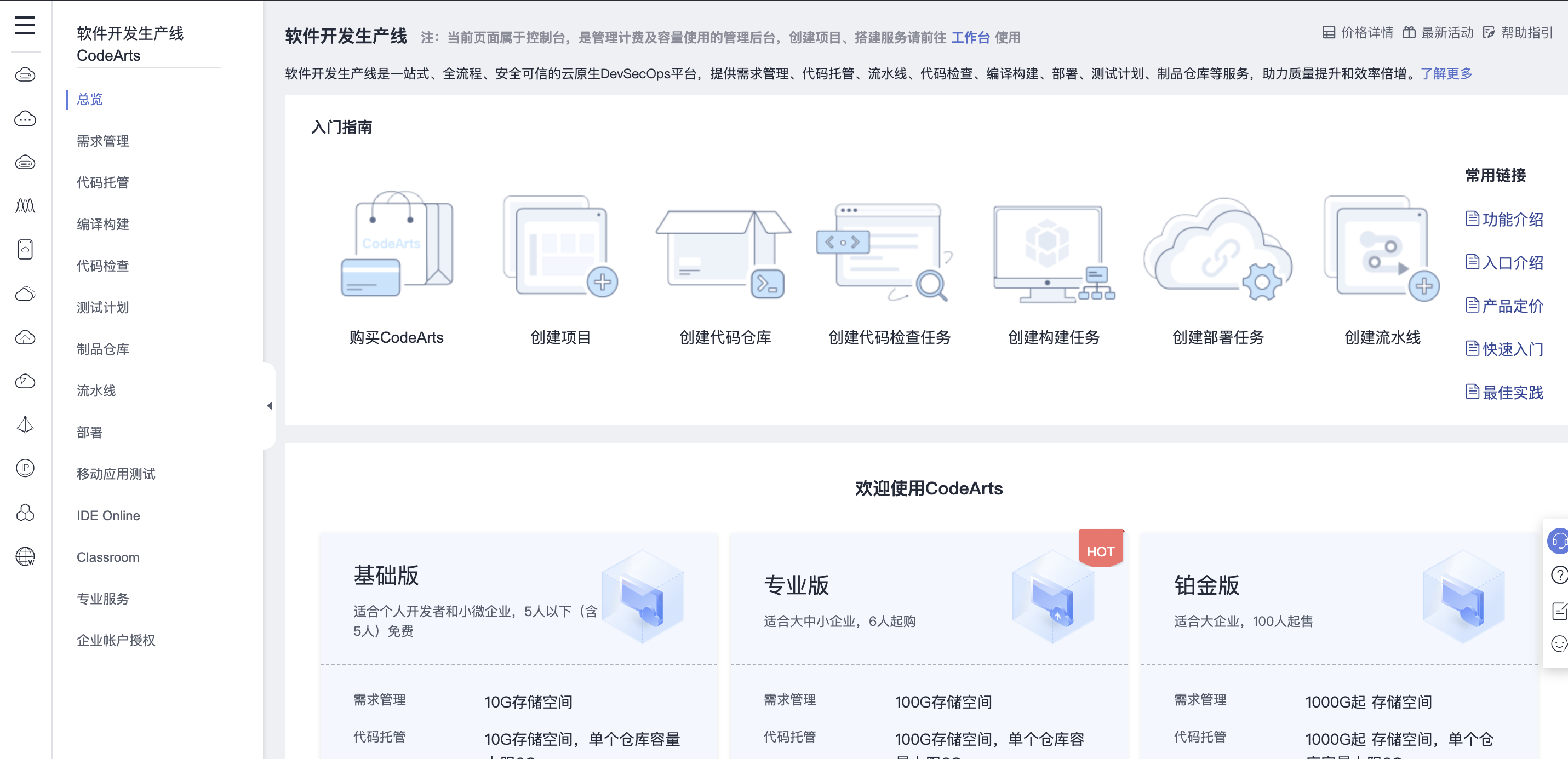1568x759 pixels.
Task: Select 流水线 in the side menu
Action: 96,391
